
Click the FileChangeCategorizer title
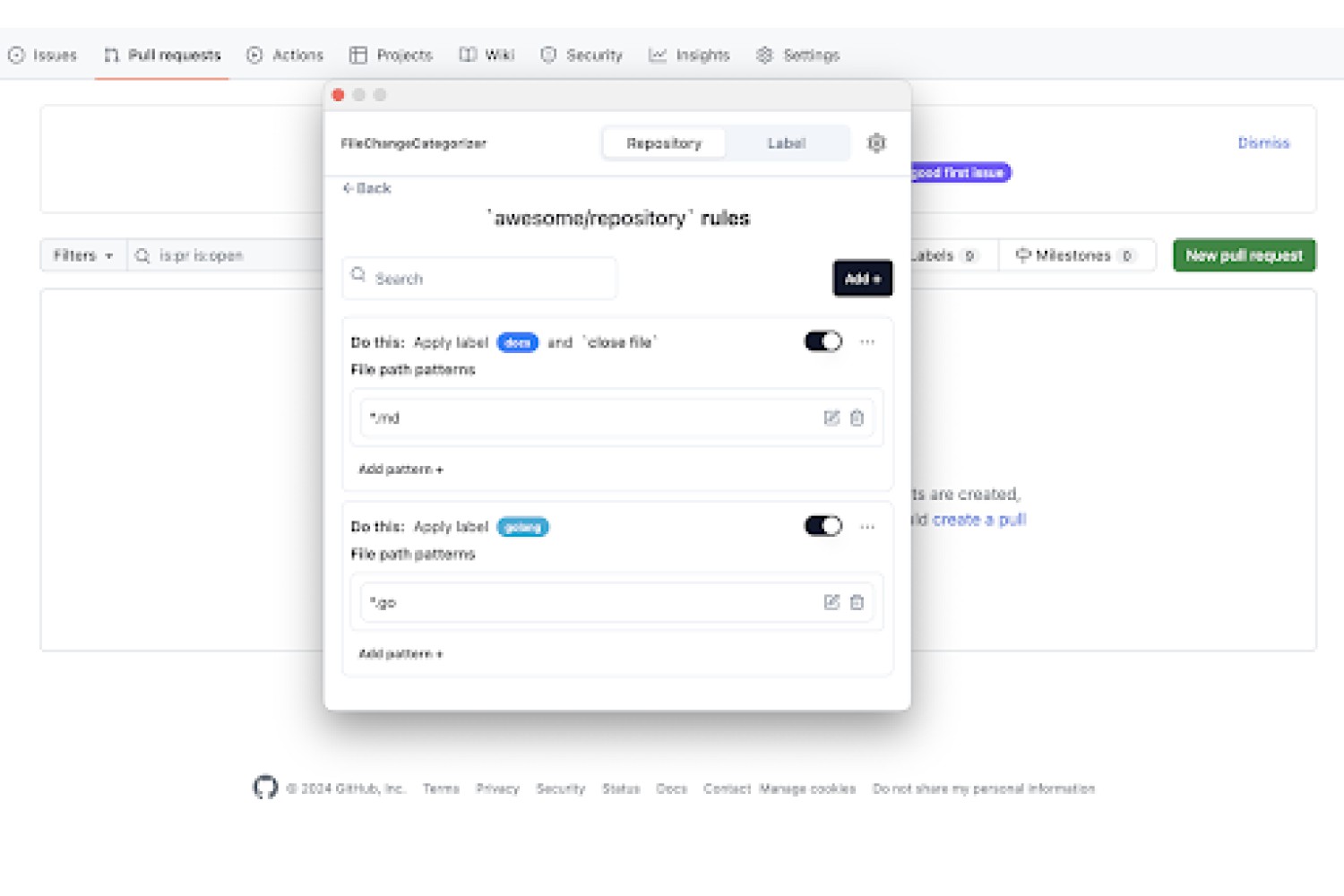[x=413, y=143]
